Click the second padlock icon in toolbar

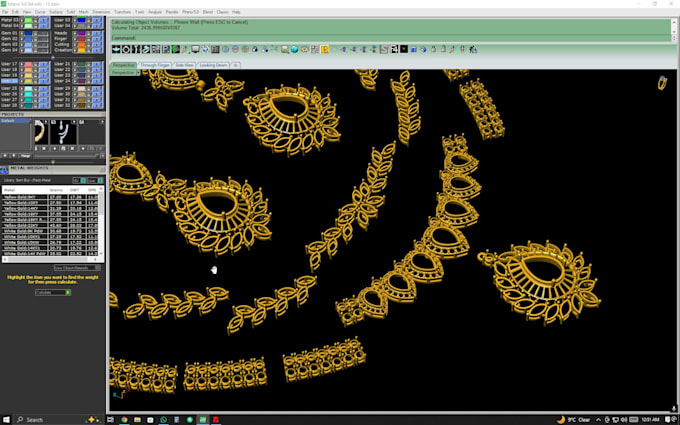tap(443, 49)
